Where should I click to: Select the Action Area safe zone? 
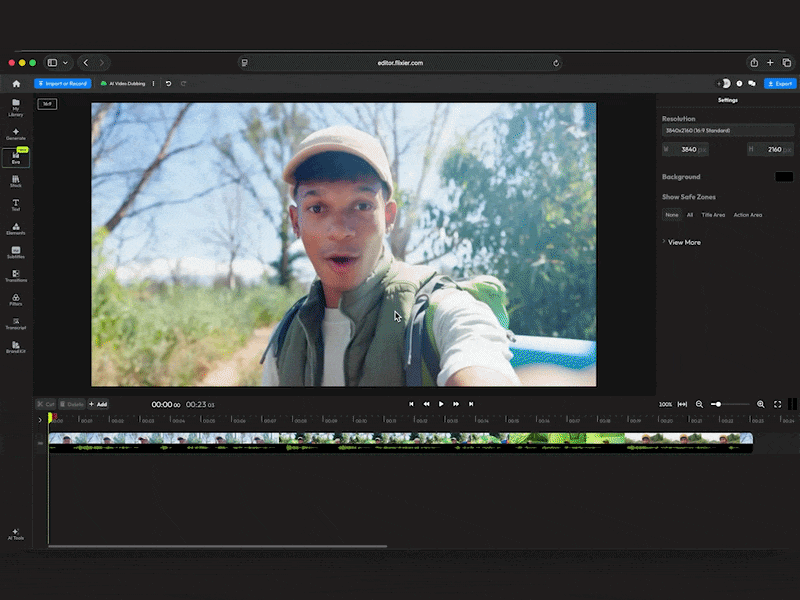[x=747, y=215]
